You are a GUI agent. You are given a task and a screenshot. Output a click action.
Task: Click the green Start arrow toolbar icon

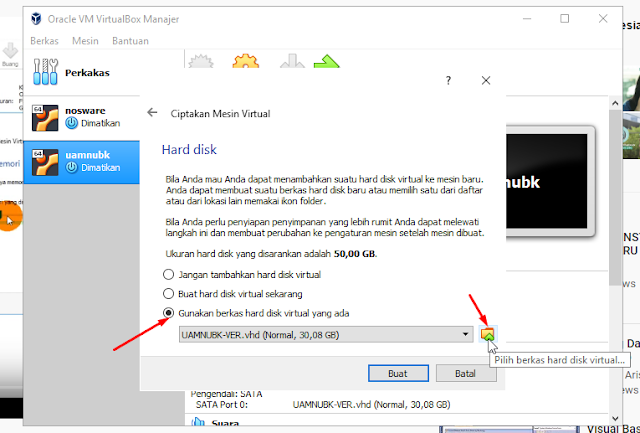(x=327, y=61)
